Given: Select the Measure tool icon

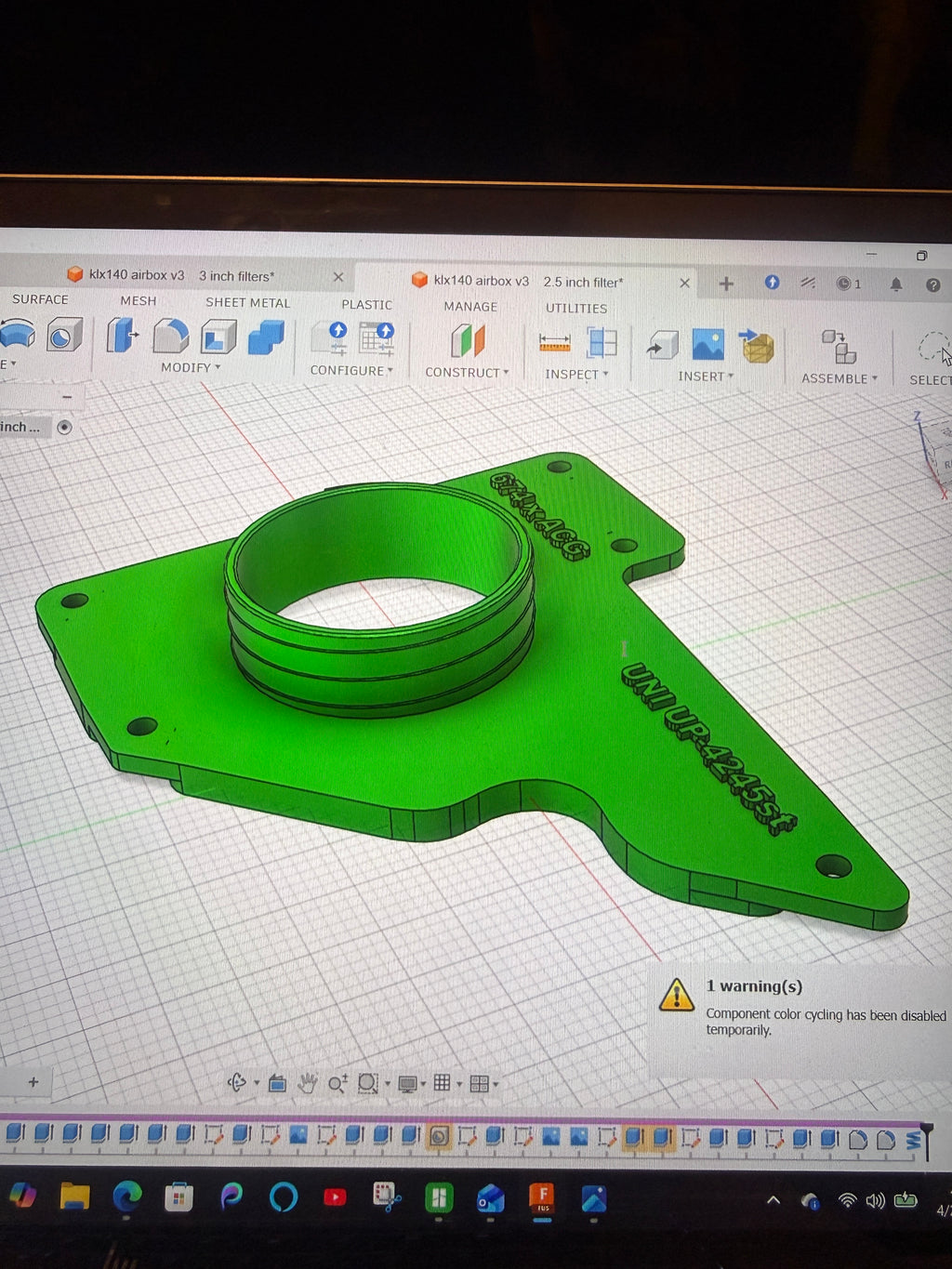Looking at the screenshot, I should (555, 342).
